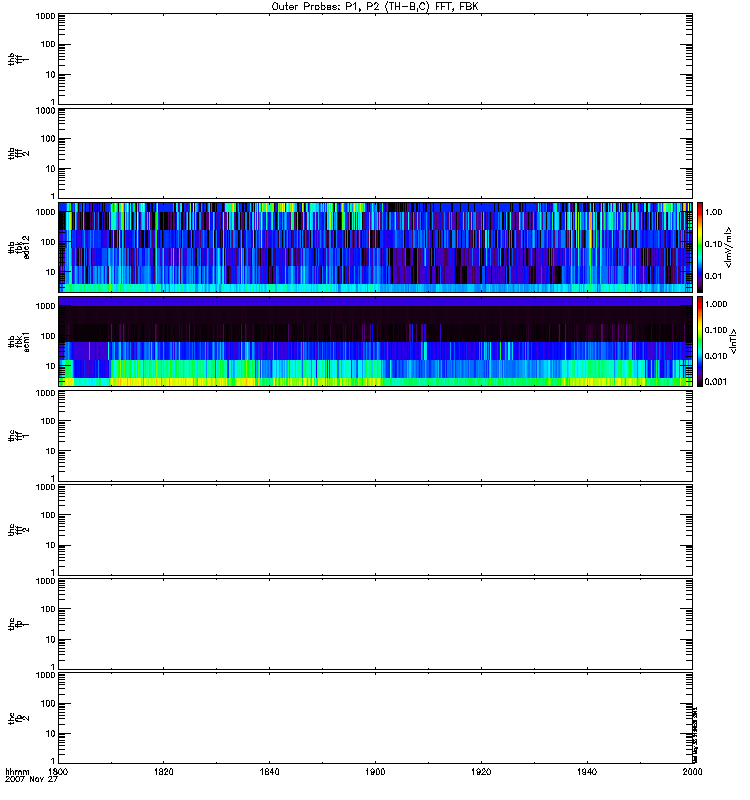Click the 'thb fbk edc12' y-axis label
The width and height of the screenshot is (750, 800).
[14, 246]
